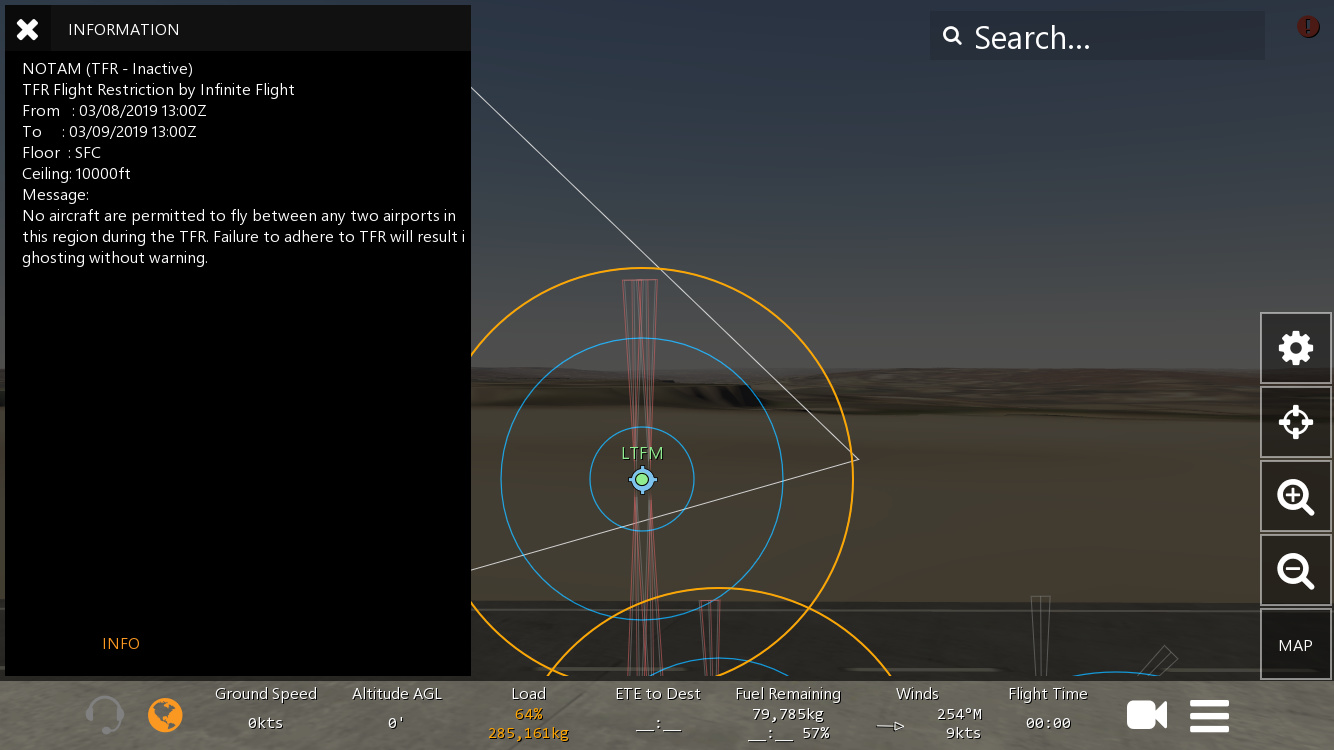The image size is (1334, 750).
Task: Select the INFO tab in the panel
Action: click(x=121, y=644)
